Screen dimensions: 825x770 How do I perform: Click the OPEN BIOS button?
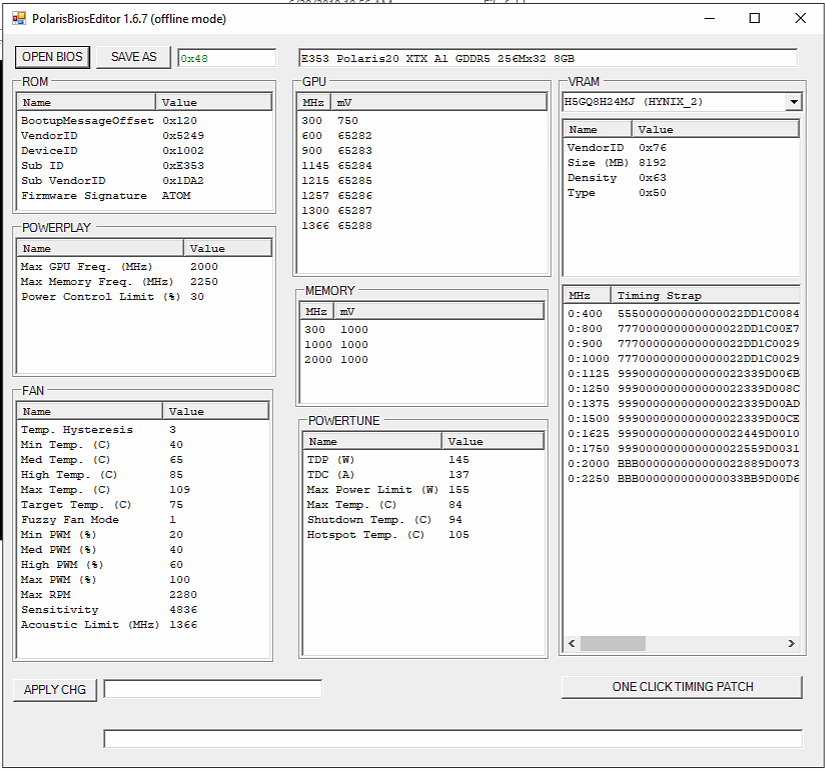coord(52,57)
